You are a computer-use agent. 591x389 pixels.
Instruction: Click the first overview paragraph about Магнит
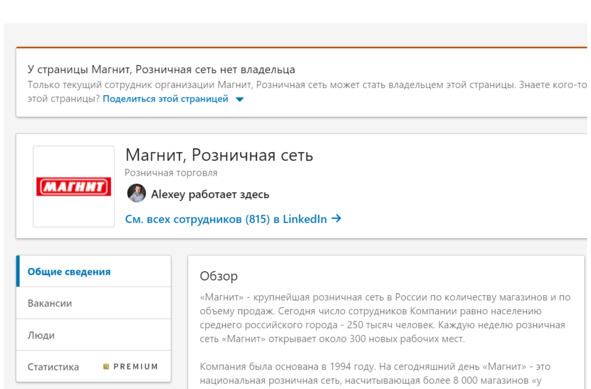[x=385, y=318]
